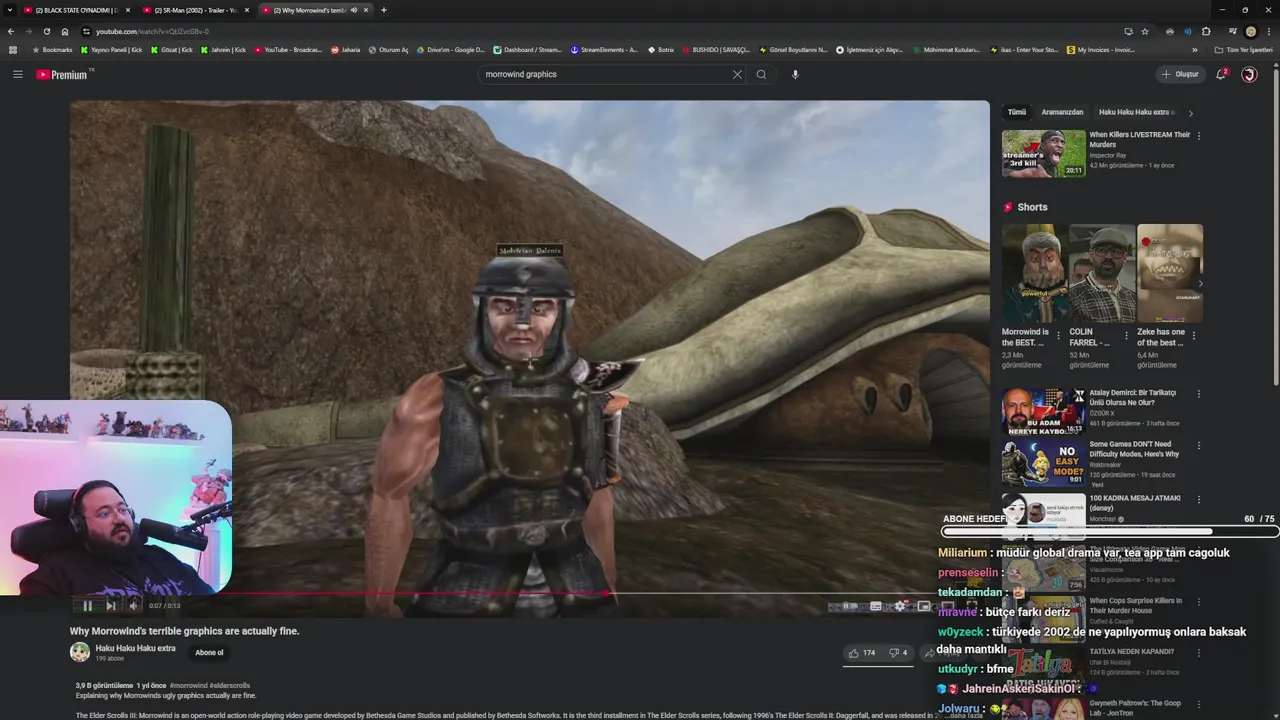Open Oluştur create menu
Image resolution: width=1280 pixels, height=720 pixels.
[x=1180, y=74]
